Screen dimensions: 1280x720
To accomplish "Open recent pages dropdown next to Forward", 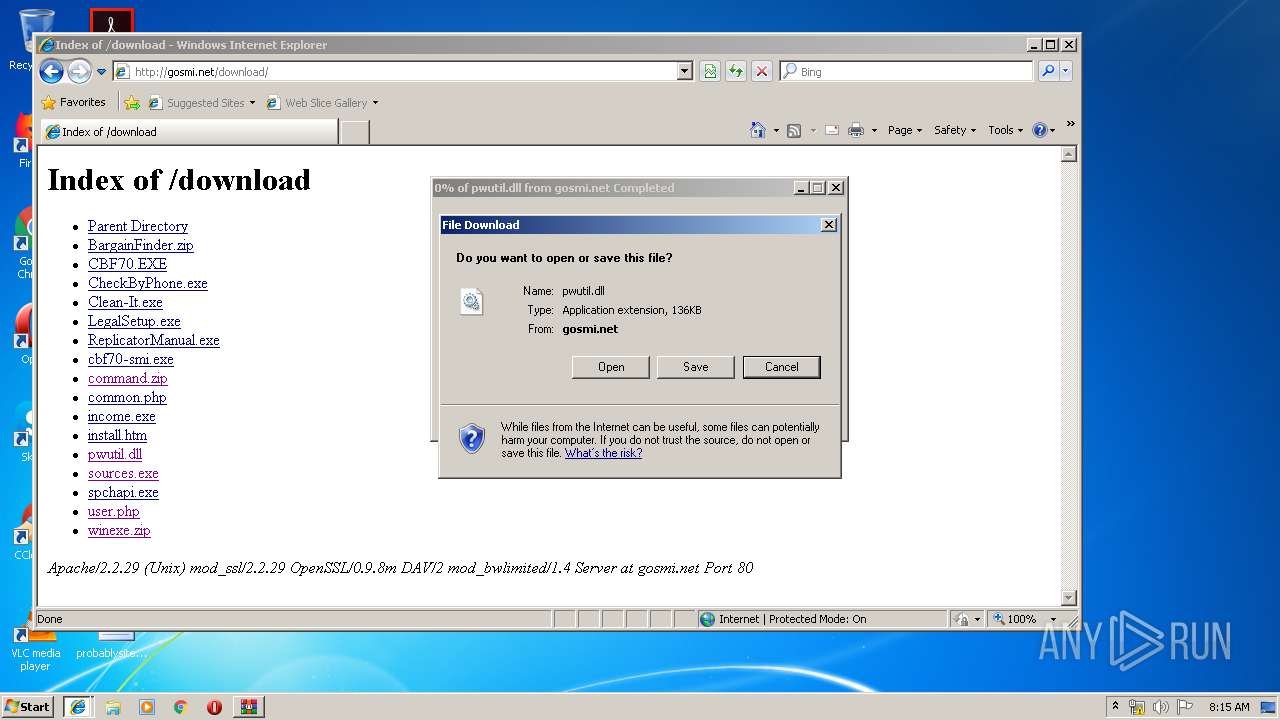I will [101, 72].
